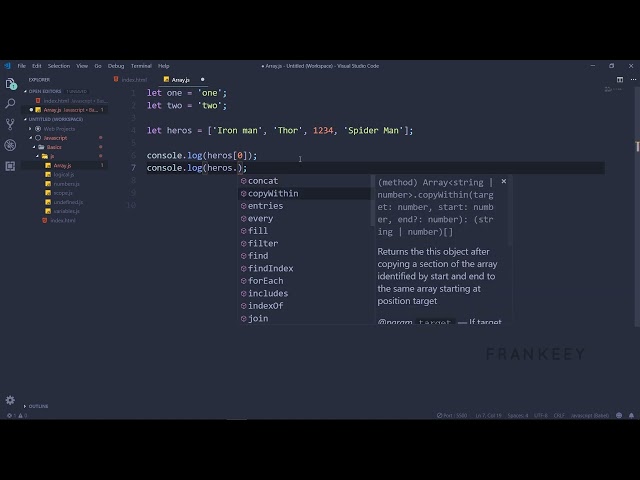Choose the includes suggestion
640x480 pixels.
point(304,293)
